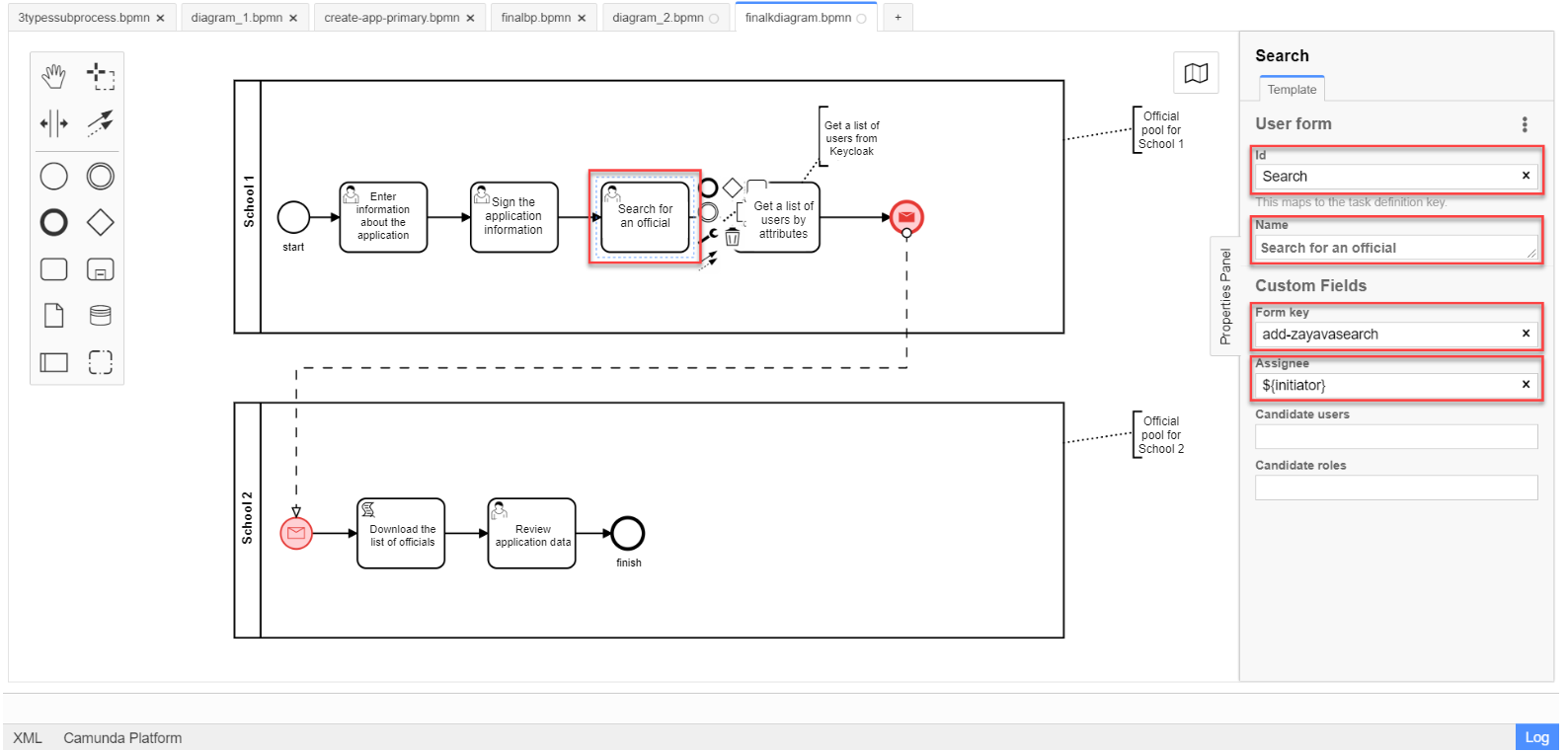The height and width of the screenshot is (751, 1568).
Task: Clear the Assignee field value
Action: (x=1526, y=385)
